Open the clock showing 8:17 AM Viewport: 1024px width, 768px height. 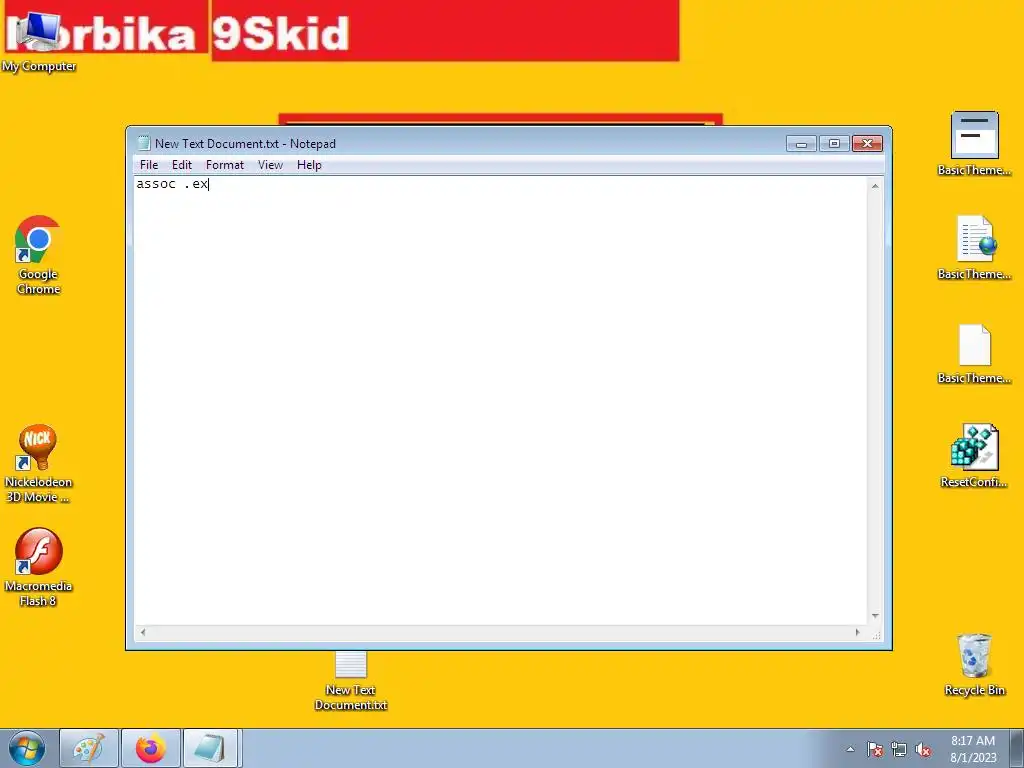972,748
